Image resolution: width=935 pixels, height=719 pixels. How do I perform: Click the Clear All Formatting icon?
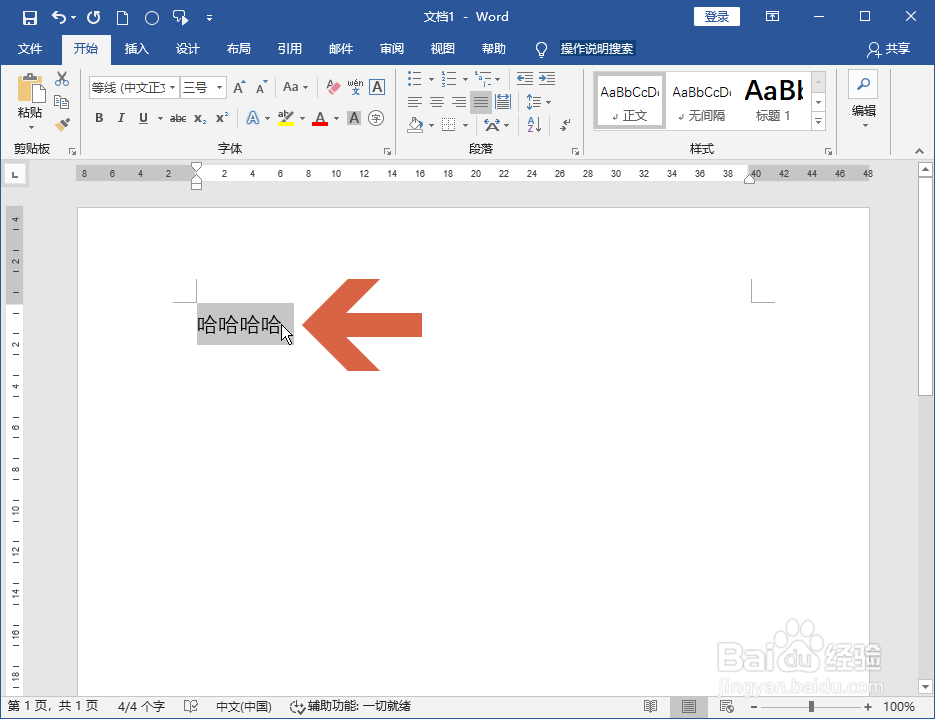pos(332,87)
